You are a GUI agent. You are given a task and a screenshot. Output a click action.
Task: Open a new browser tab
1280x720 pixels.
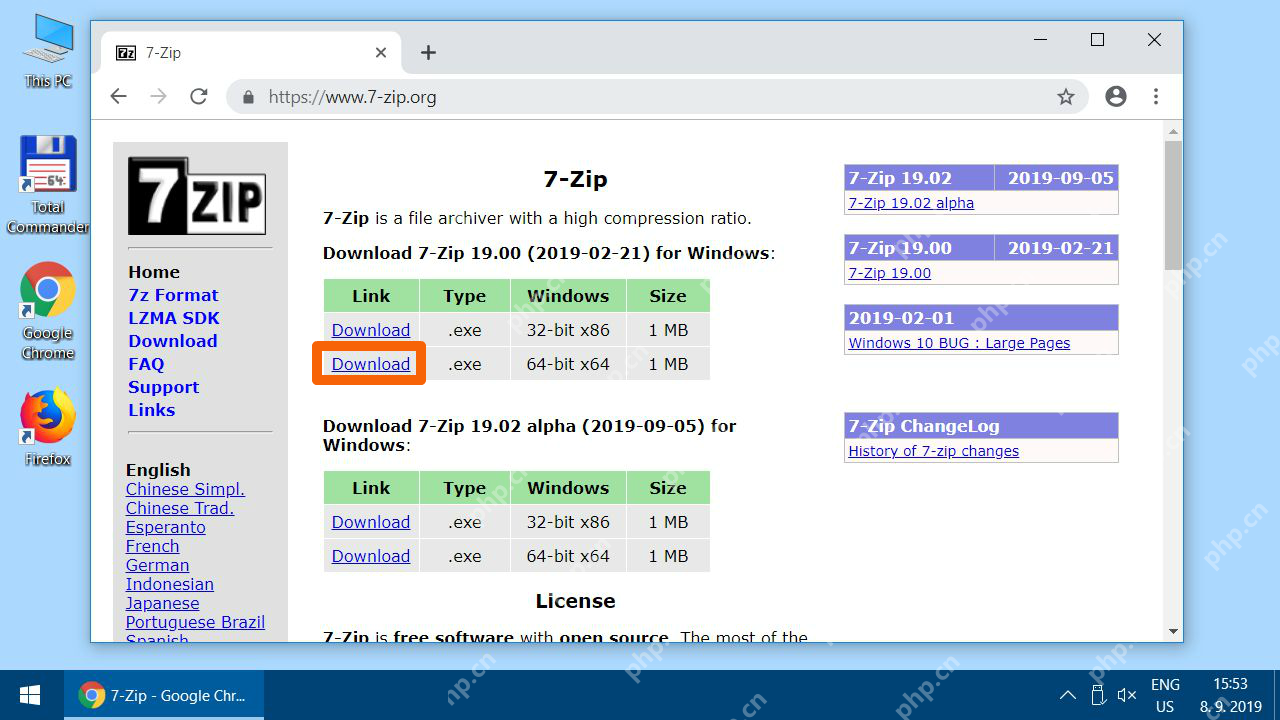point(428,53)
